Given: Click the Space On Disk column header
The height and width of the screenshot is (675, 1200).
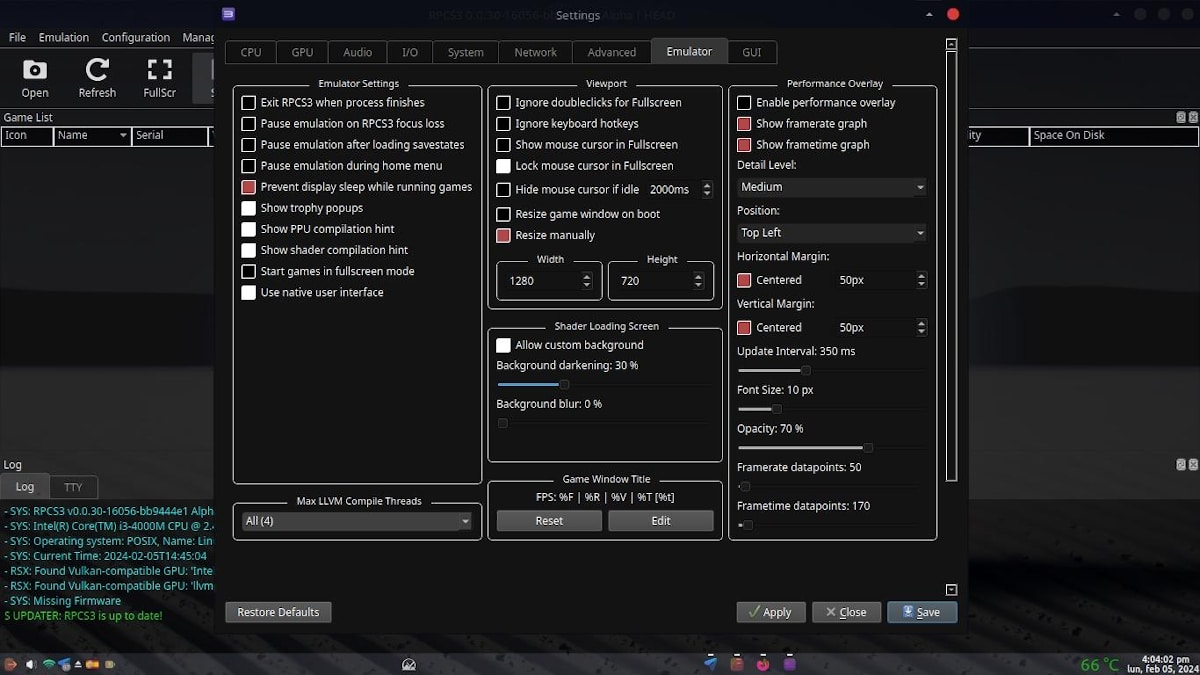Looking at the screenshot, I should [x=1114, y=136].
